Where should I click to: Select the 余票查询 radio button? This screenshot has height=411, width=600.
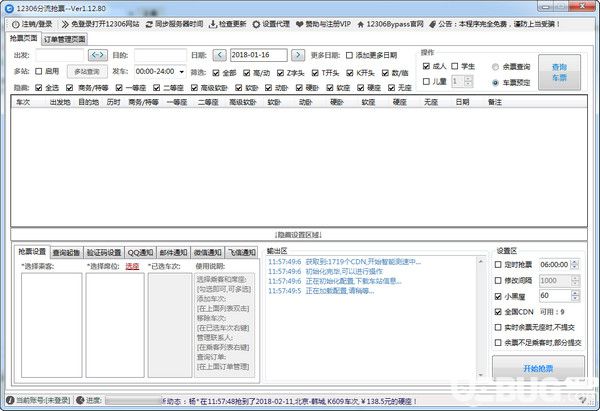point(495,67)
